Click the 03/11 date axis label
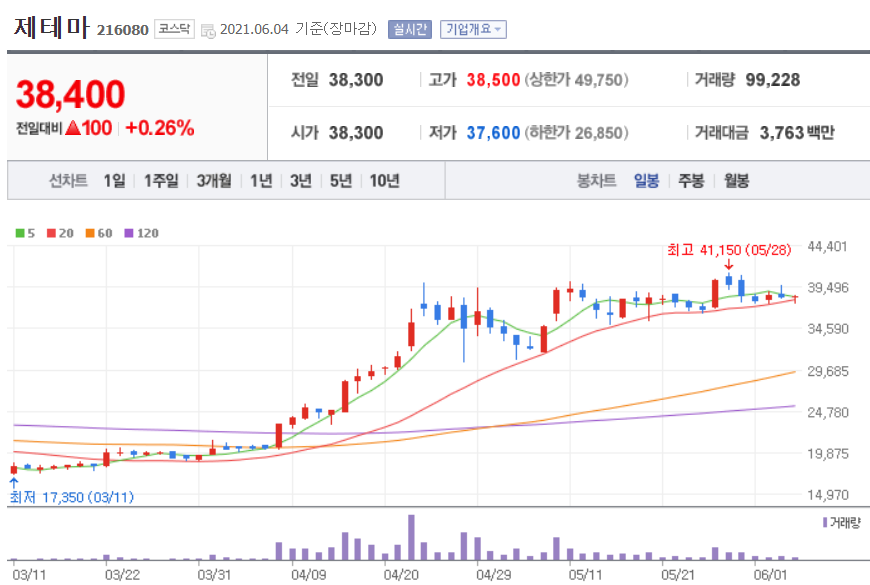This screenshot has height=585, width=870. 29,575
